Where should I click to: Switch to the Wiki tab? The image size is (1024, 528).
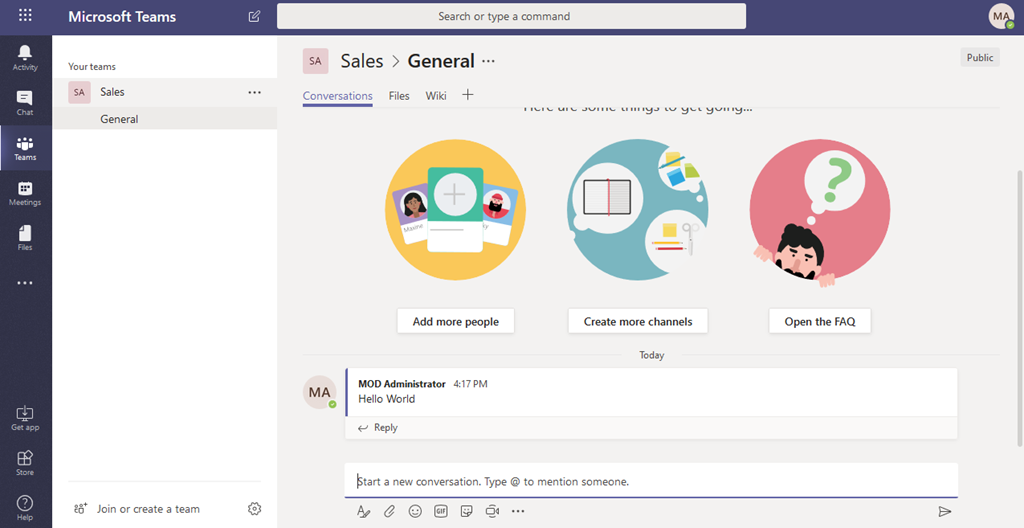pos(436,96)
